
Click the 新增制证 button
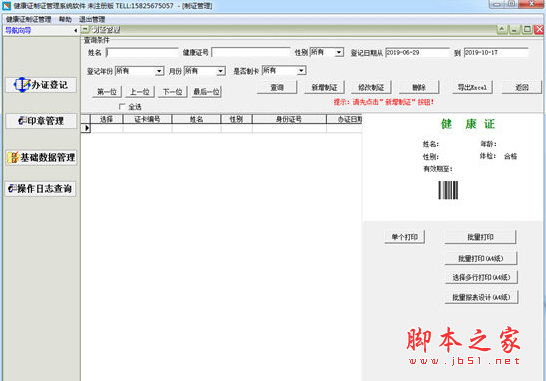pos(324,87)
